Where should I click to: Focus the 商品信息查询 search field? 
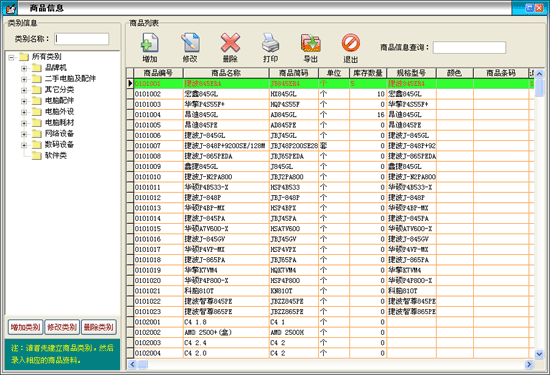coord(469,47)
